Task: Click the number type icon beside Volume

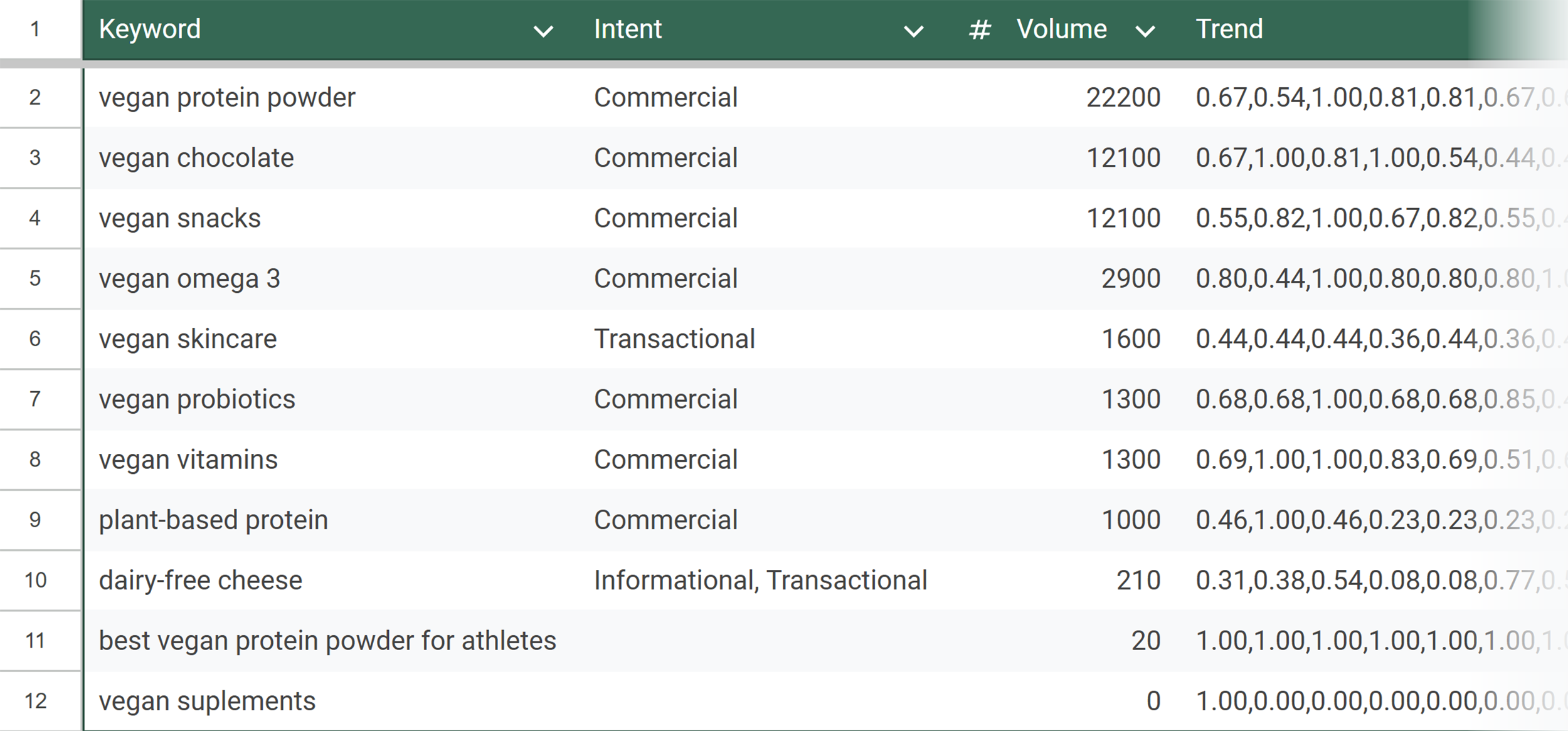Action: (980, 29)
